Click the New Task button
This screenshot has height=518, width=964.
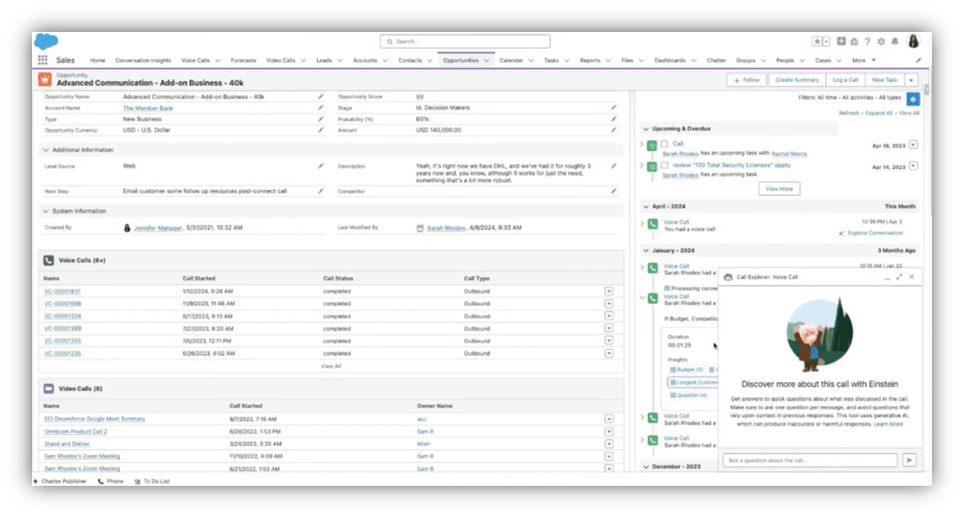pyautogui.click(x=885, y=80)
